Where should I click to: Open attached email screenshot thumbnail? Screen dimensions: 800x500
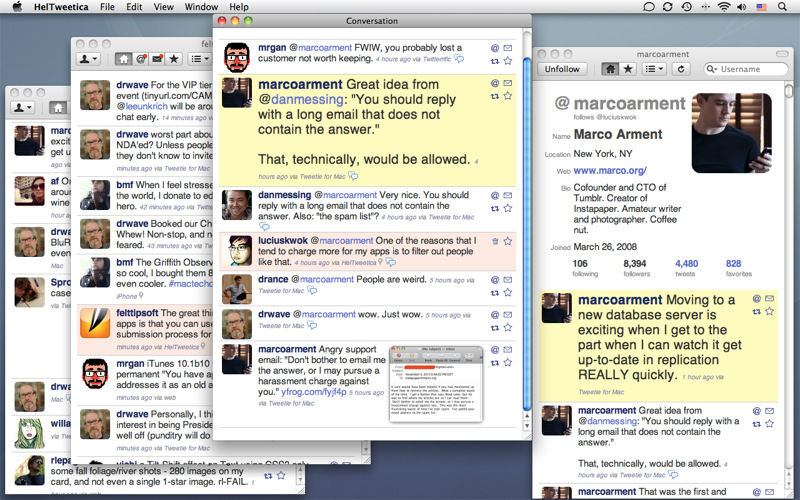436,384
